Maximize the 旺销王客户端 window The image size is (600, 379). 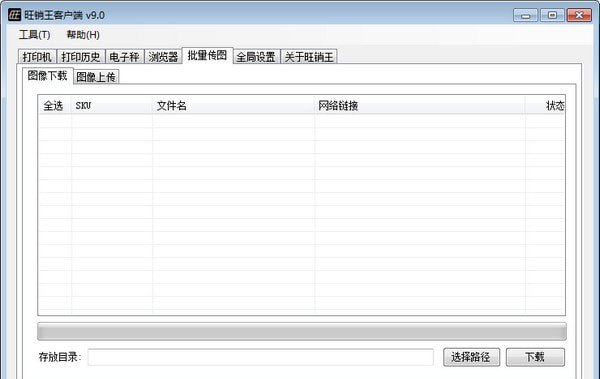(x=552, y=15)
